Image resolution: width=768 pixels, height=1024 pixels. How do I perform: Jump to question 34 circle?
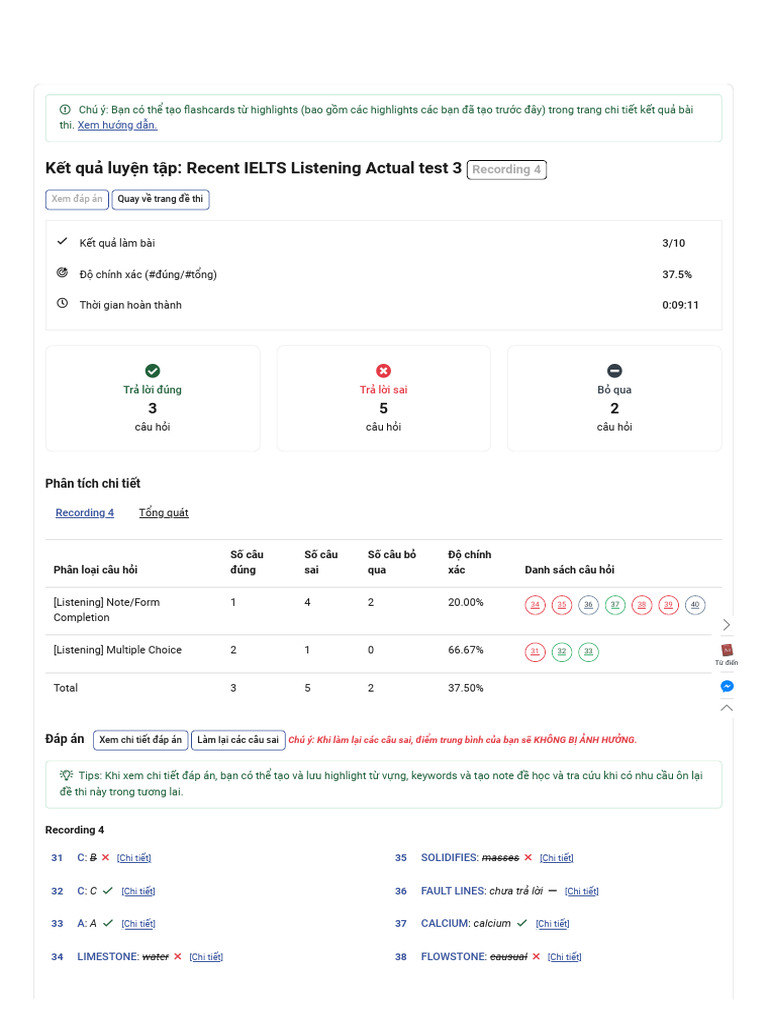click(x=535, y=605)
